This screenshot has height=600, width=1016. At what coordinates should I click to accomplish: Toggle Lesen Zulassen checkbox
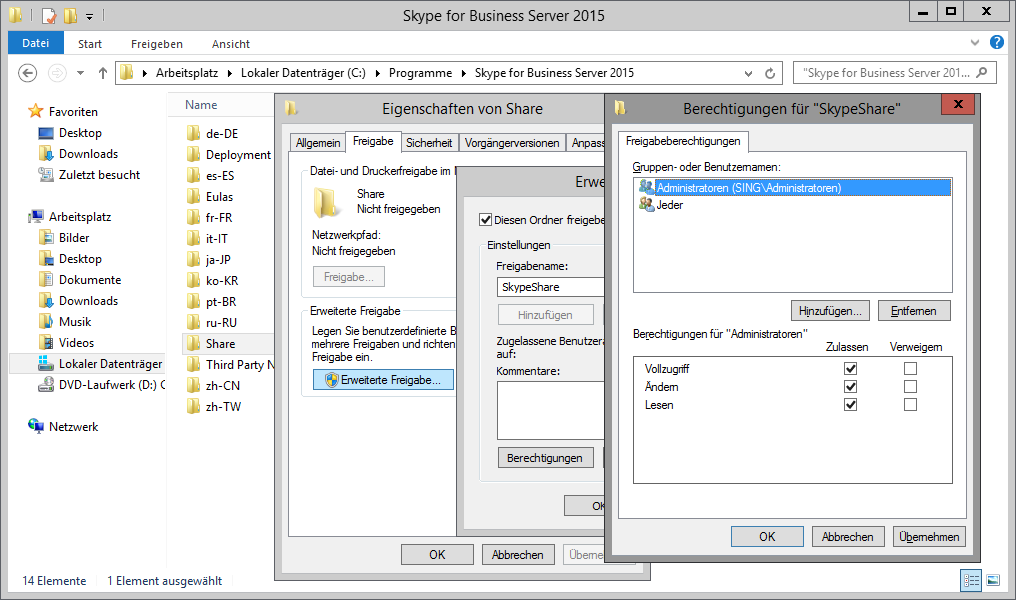click(x=851, y=405)
